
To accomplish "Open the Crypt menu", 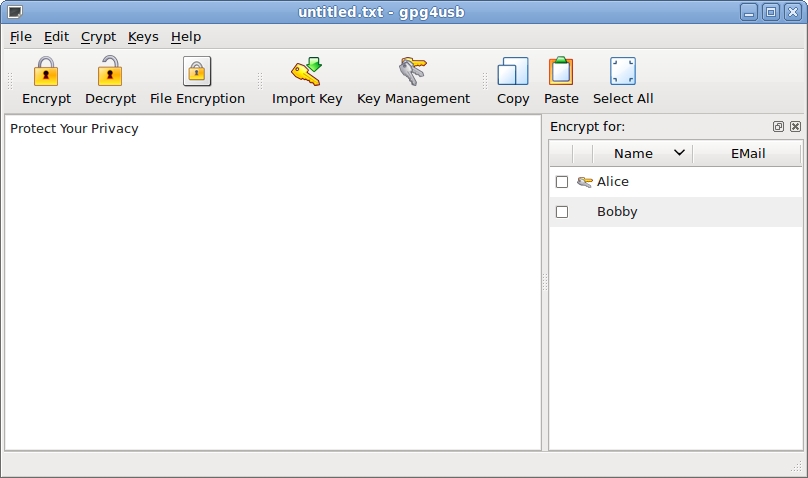I will coord(98,37).
